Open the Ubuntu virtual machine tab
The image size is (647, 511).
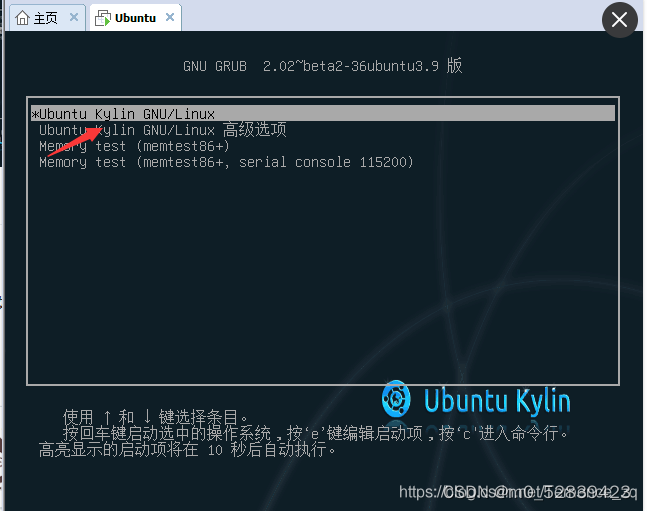pyautogui.click(x=135, y=18)
